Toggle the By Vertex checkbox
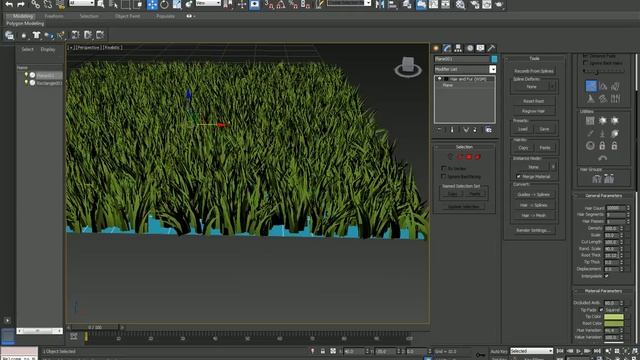The width and height of the screenshot is (640, 360). [444, 168]
